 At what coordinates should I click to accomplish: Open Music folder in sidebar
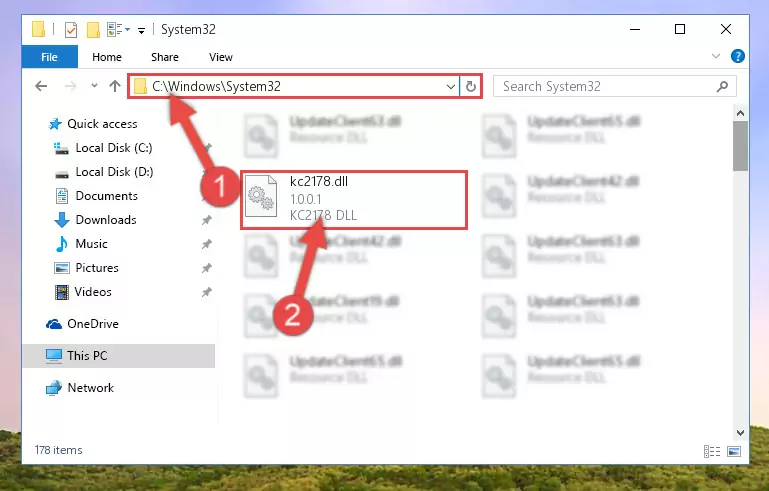click(91, 244)
